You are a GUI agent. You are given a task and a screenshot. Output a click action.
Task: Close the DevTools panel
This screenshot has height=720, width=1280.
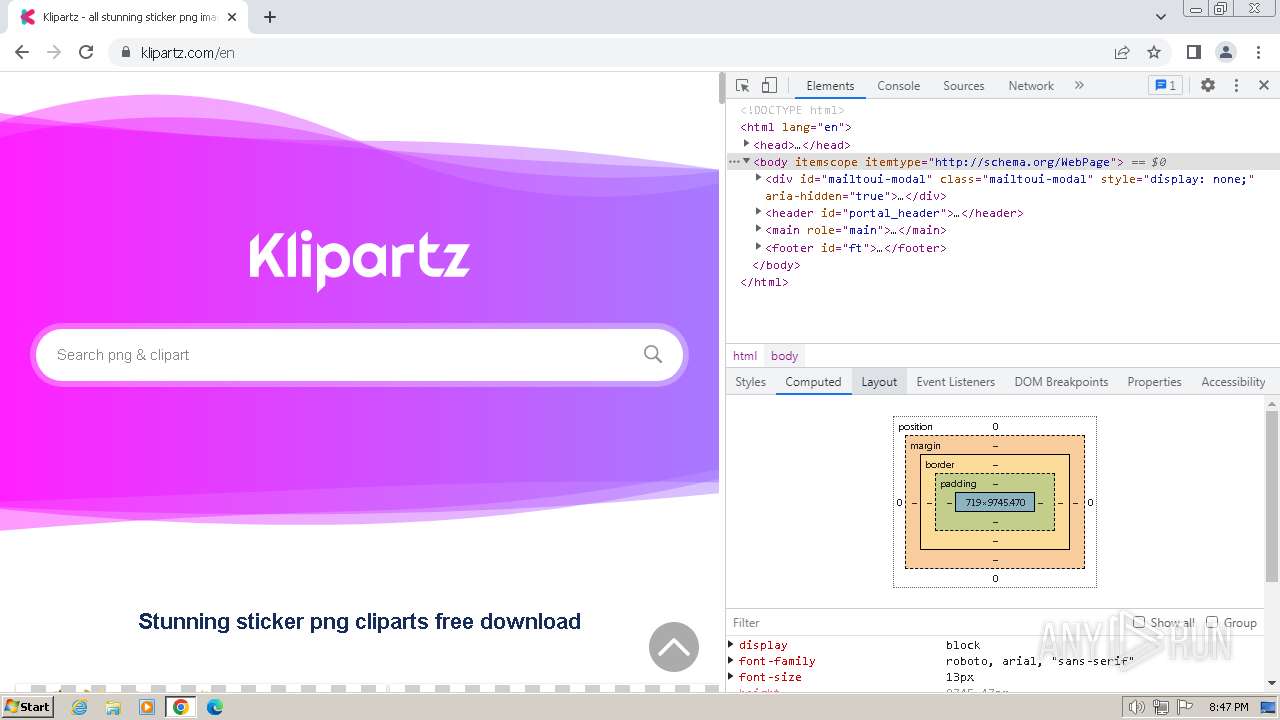[1264, 86]
